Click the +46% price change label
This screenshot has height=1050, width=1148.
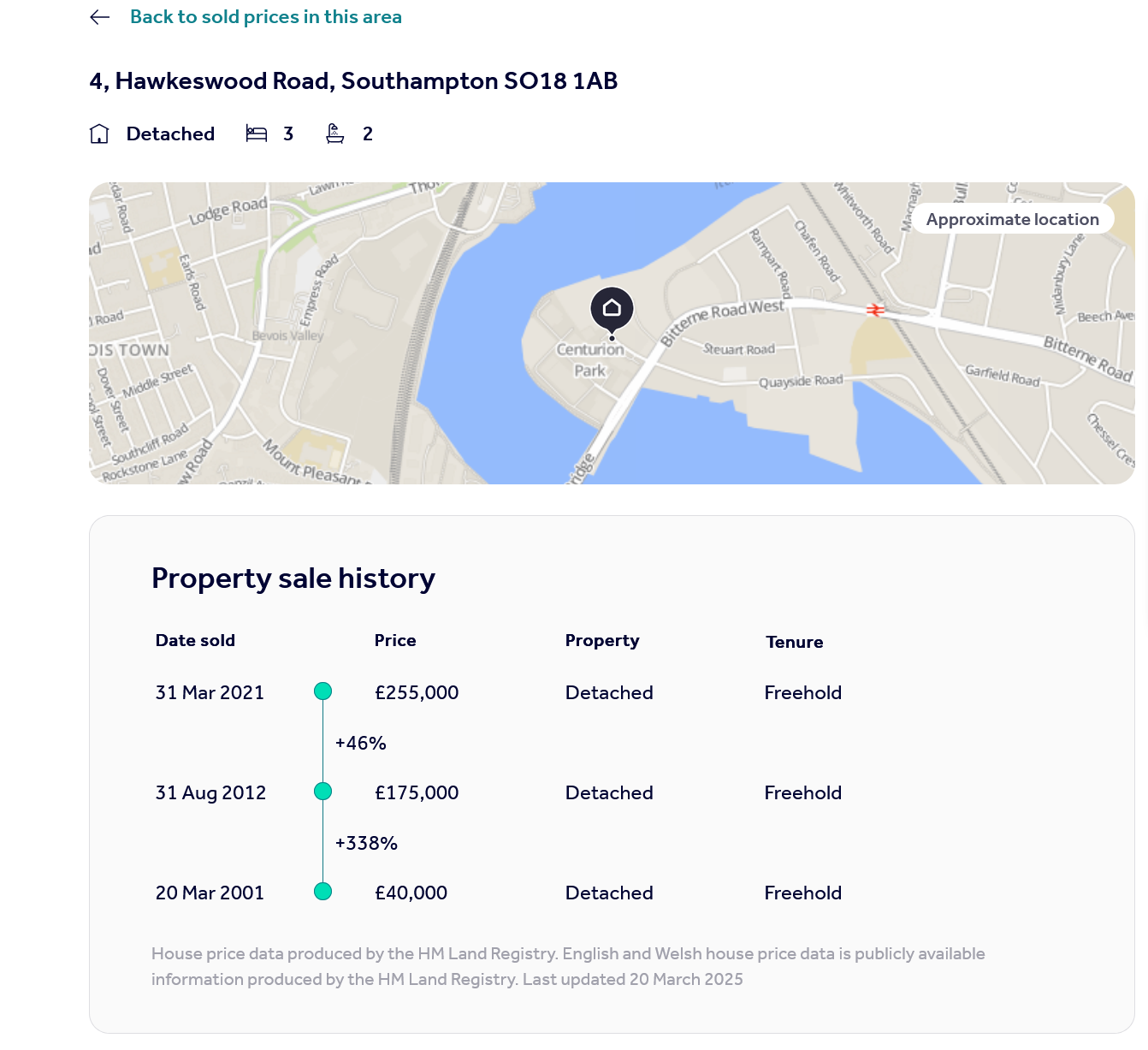(x=360, y=743)
